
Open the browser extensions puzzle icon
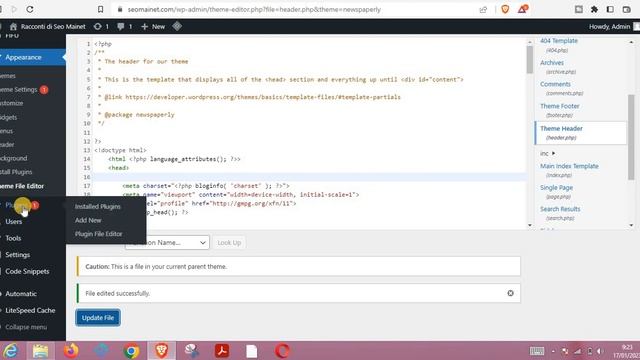point(594,9)
